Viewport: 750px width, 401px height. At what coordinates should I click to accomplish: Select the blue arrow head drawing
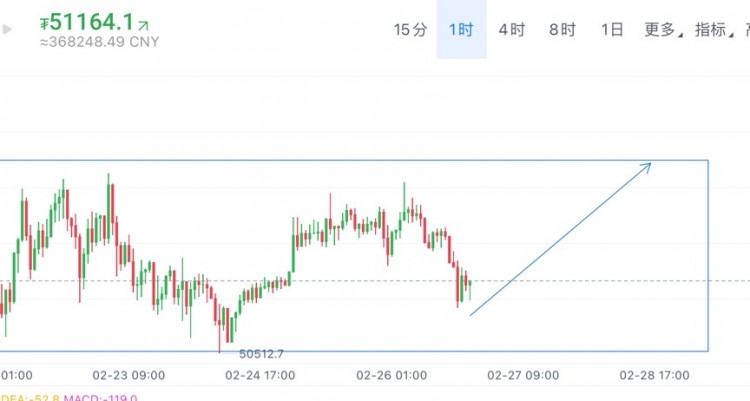click(x=645, y=168)
